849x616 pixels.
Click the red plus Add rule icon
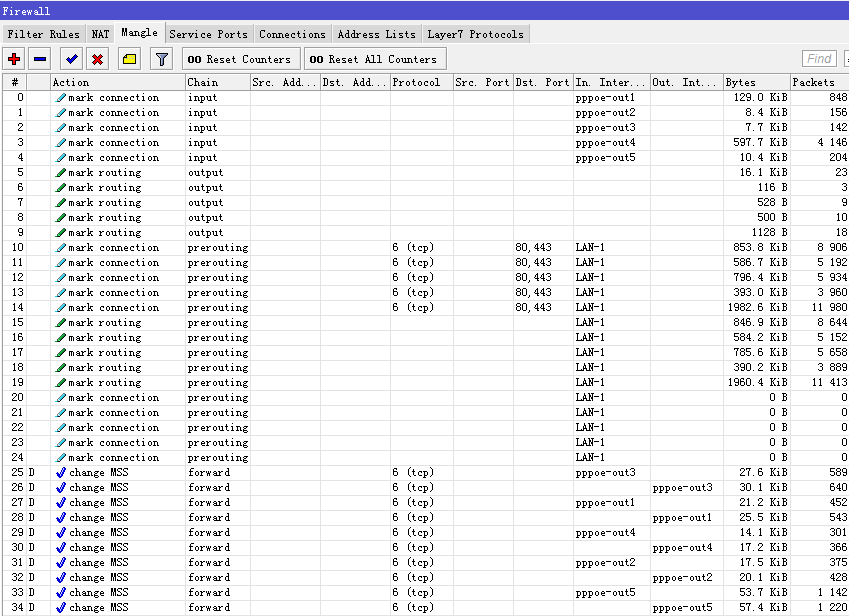click(14, 59)
